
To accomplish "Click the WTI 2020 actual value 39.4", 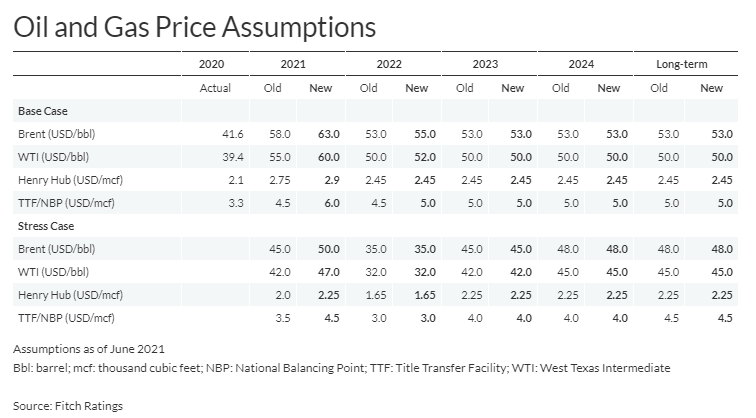I will click(x=220, y=156).
